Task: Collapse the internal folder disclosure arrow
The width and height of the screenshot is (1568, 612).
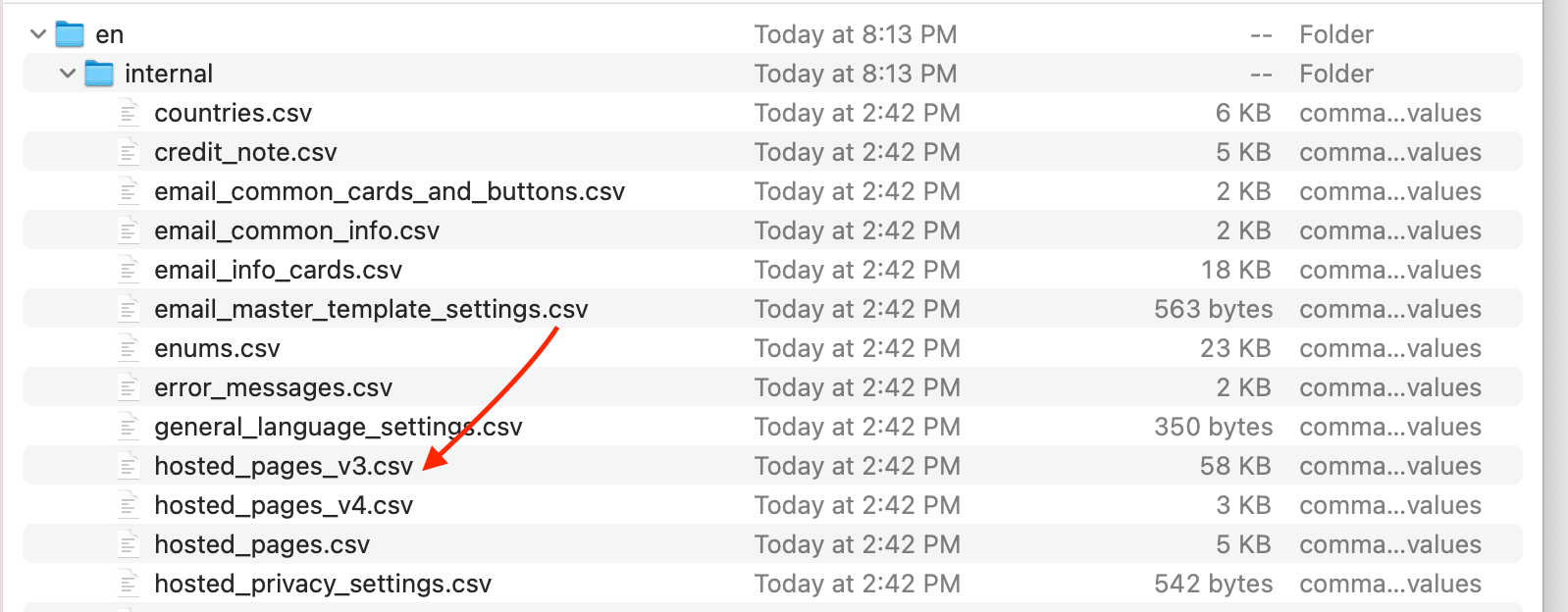Action: click(x=68, y=74)
